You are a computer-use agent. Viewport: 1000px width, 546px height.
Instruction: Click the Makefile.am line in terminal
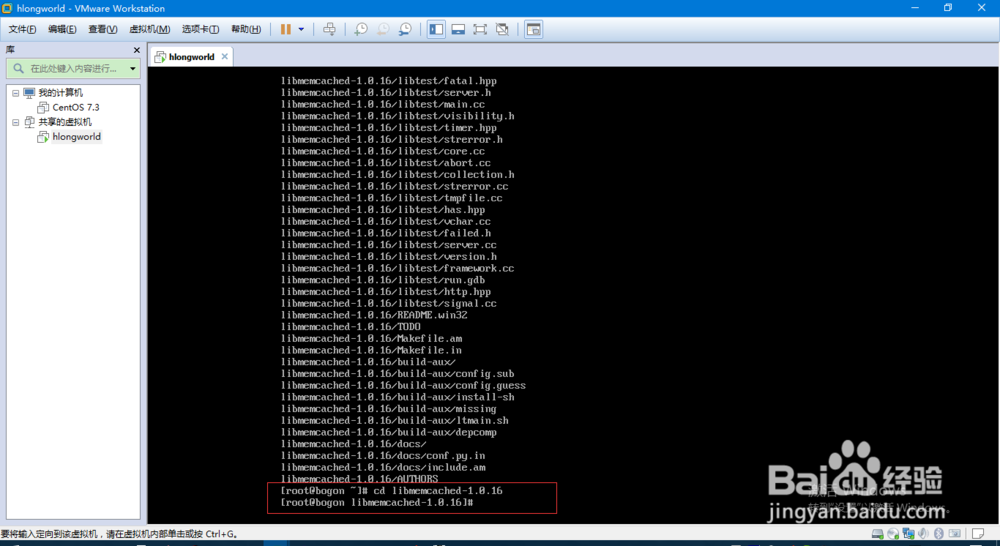click(x=371, y=339)
